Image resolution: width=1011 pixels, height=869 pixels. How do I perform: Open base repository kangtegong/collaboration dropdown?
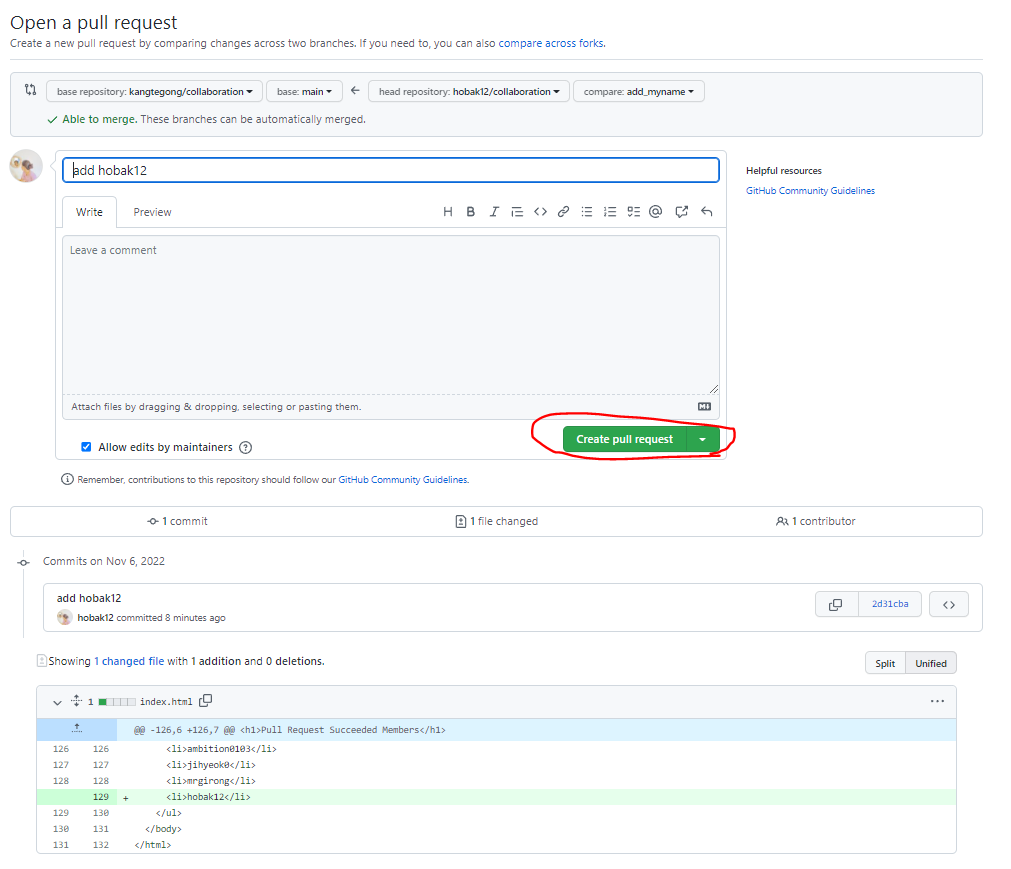(154, 92)
